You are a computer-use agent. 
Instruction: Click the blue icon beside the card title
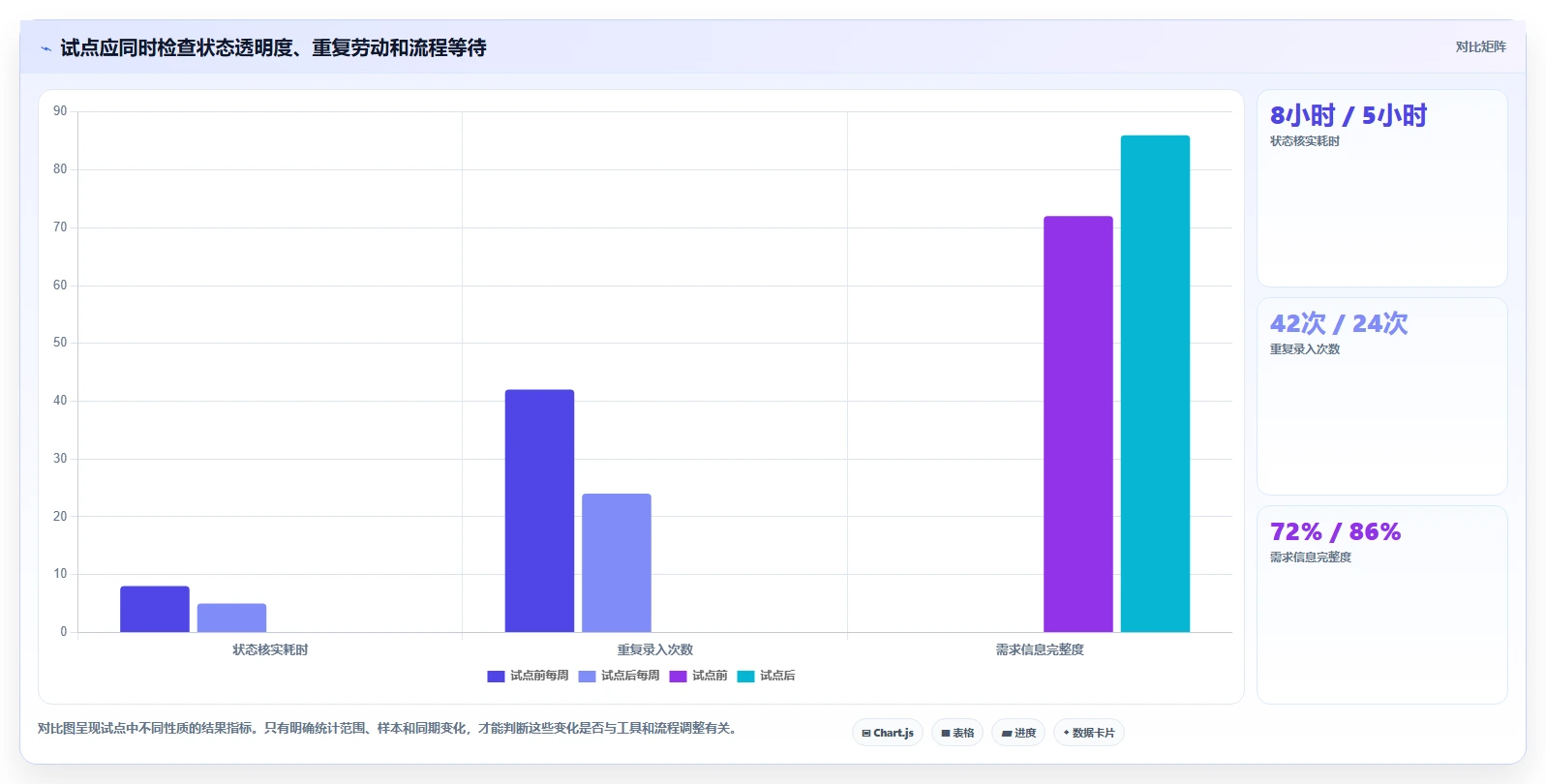pos(45,48)
